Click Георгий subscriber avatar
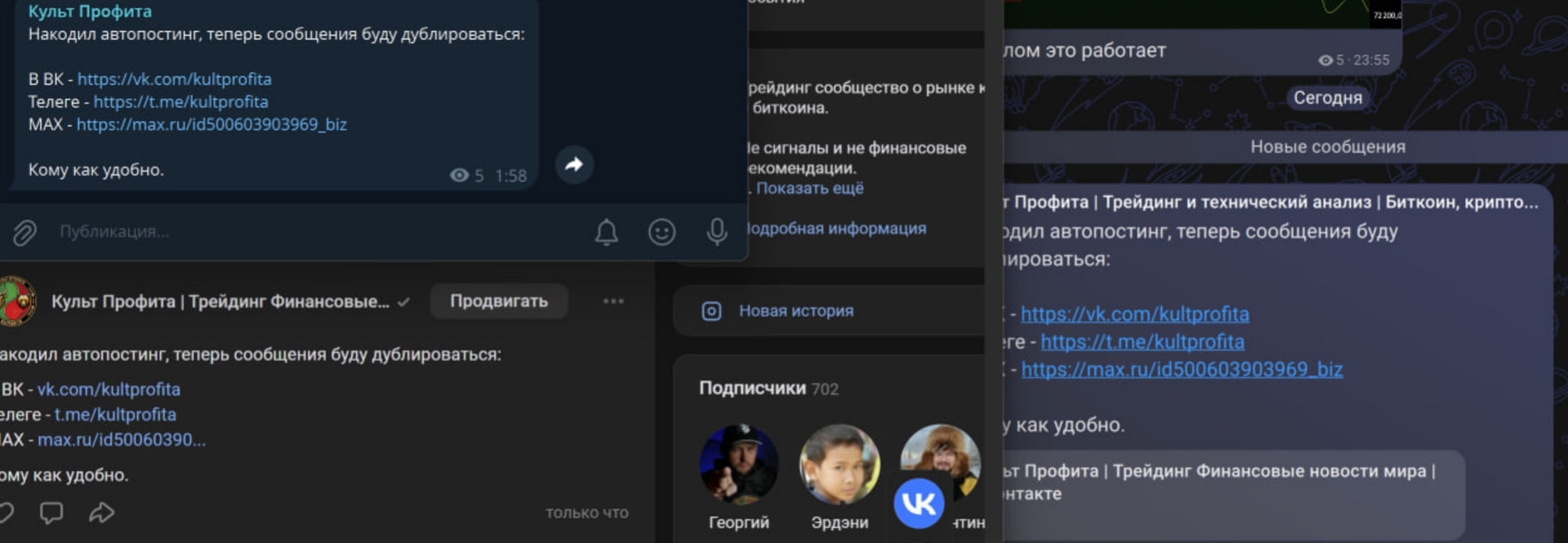The height and width of the screenshot is (543, 1568). tap(738, 464)
